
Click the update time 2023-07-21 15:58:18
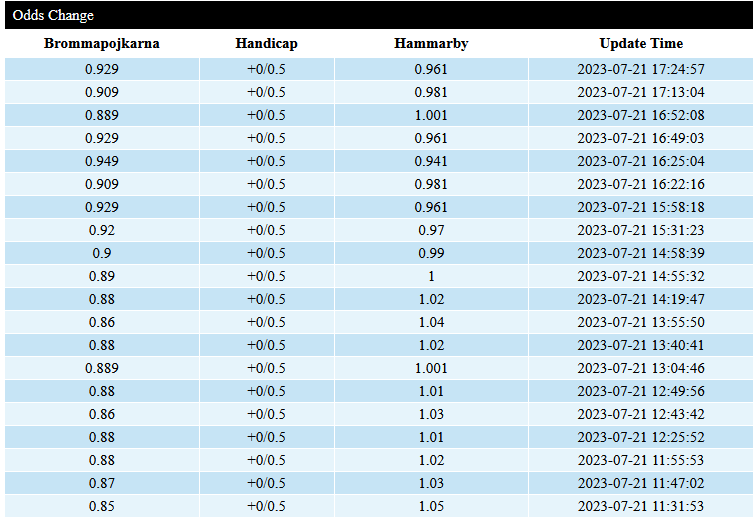tap(641, 207)
